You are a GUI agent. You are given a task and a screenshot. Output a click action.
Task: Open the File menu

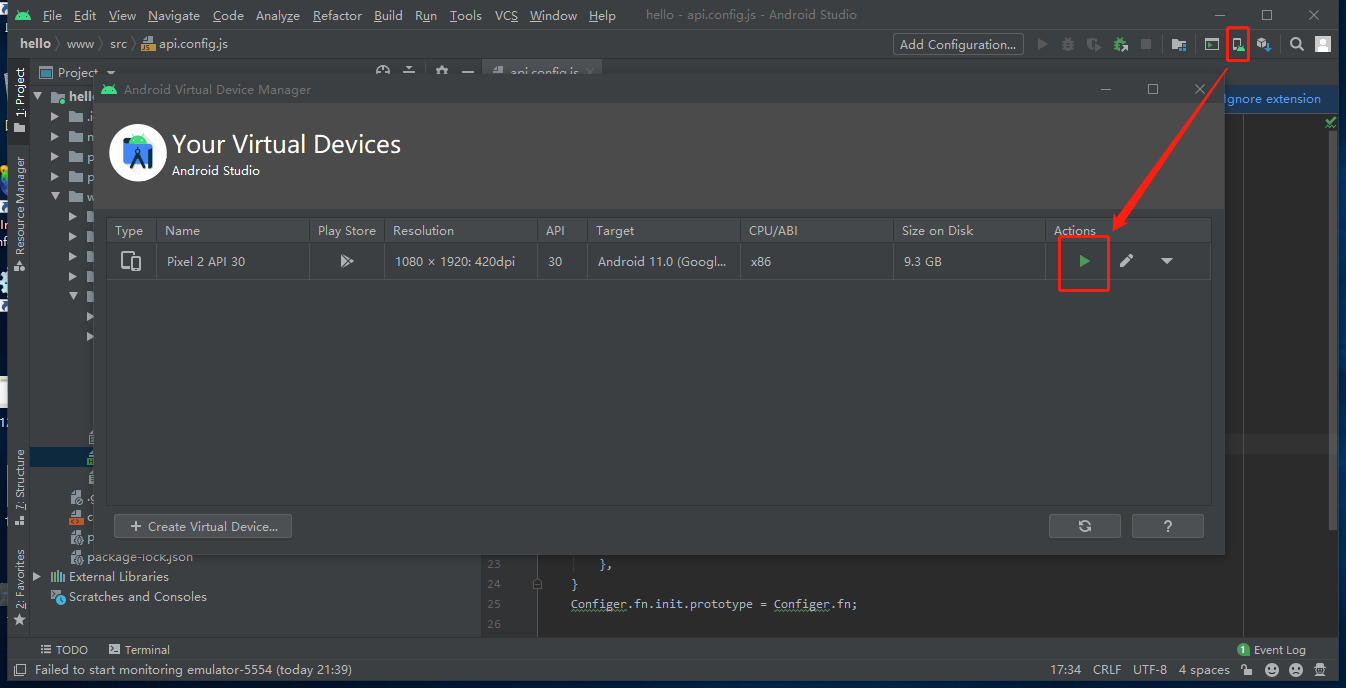click(x=52, y=16)
